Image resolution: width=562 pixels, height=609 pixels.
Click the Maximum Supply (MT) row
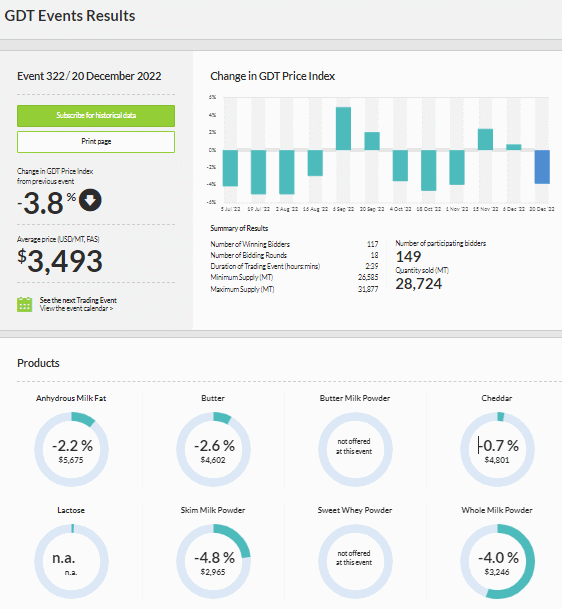[x=294, y=289]
